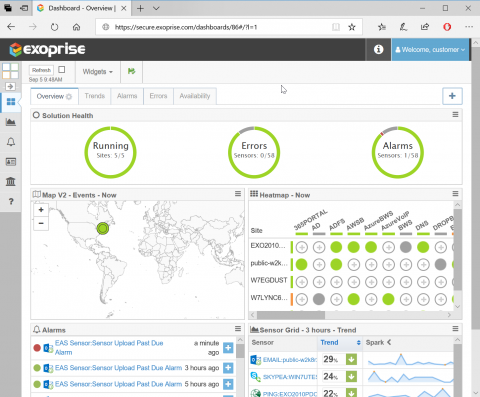Click the 29% trend down arrow

coord(351,359)
